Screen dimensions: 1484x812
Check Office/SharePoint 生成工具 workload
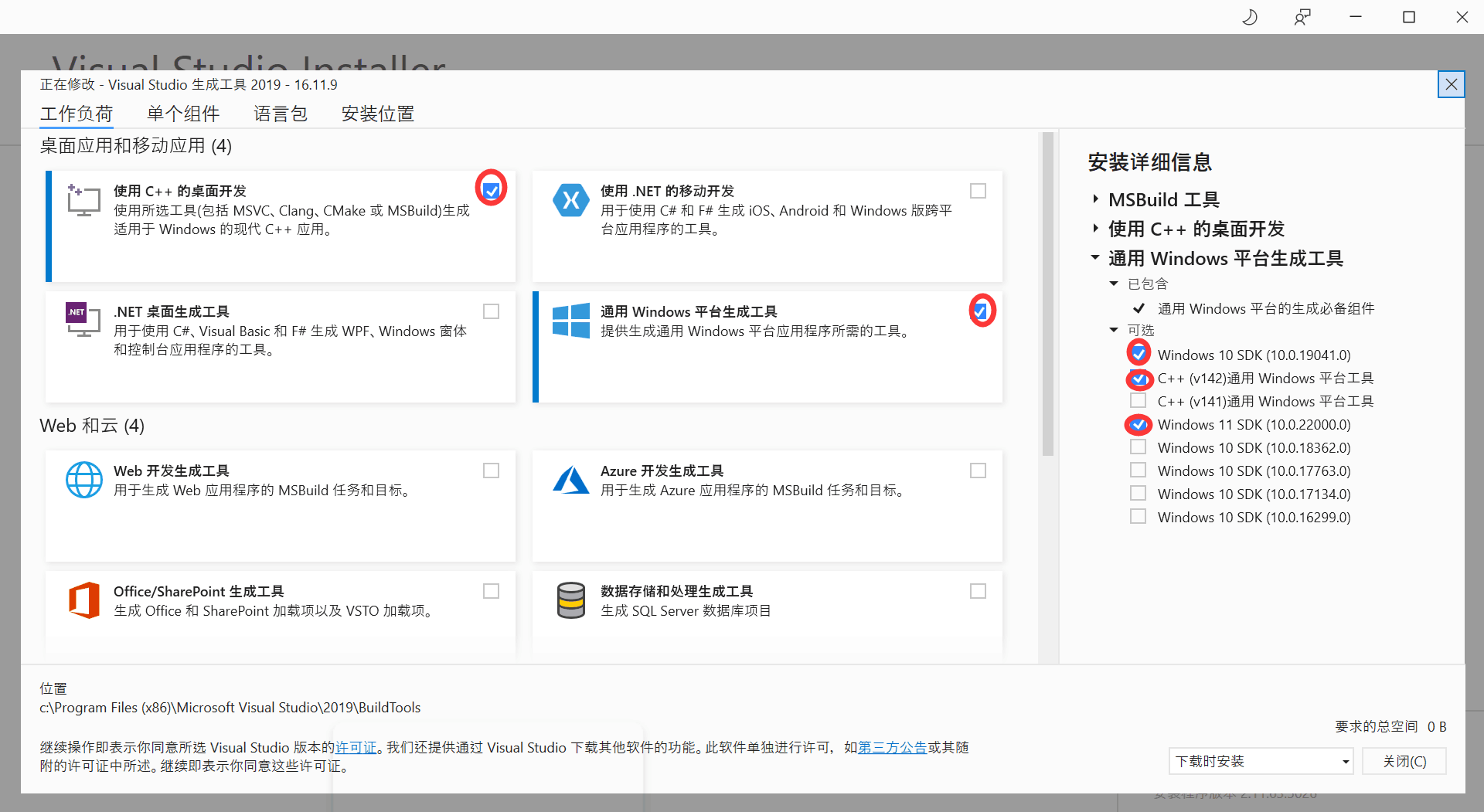[x=491, y=590]
